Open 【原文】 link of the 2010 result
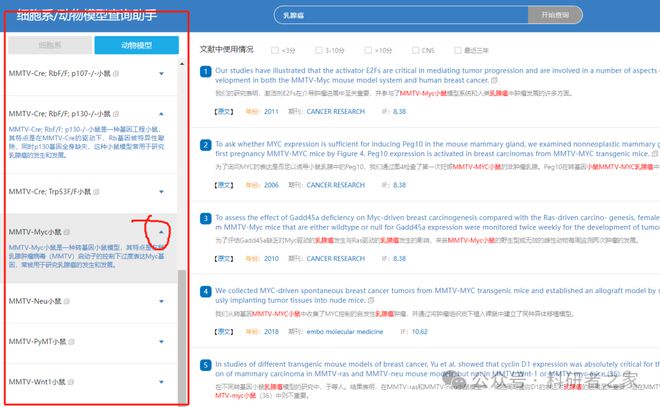This screenshot has height=407, width=660. [224, 259]
